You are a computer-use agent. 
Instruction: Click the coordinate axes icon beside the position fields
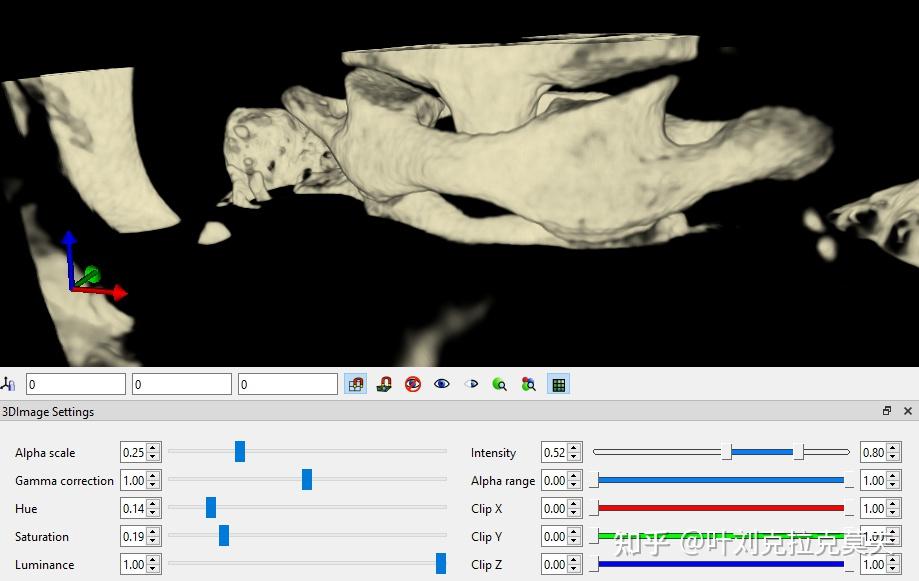click(x=9, y=384)
